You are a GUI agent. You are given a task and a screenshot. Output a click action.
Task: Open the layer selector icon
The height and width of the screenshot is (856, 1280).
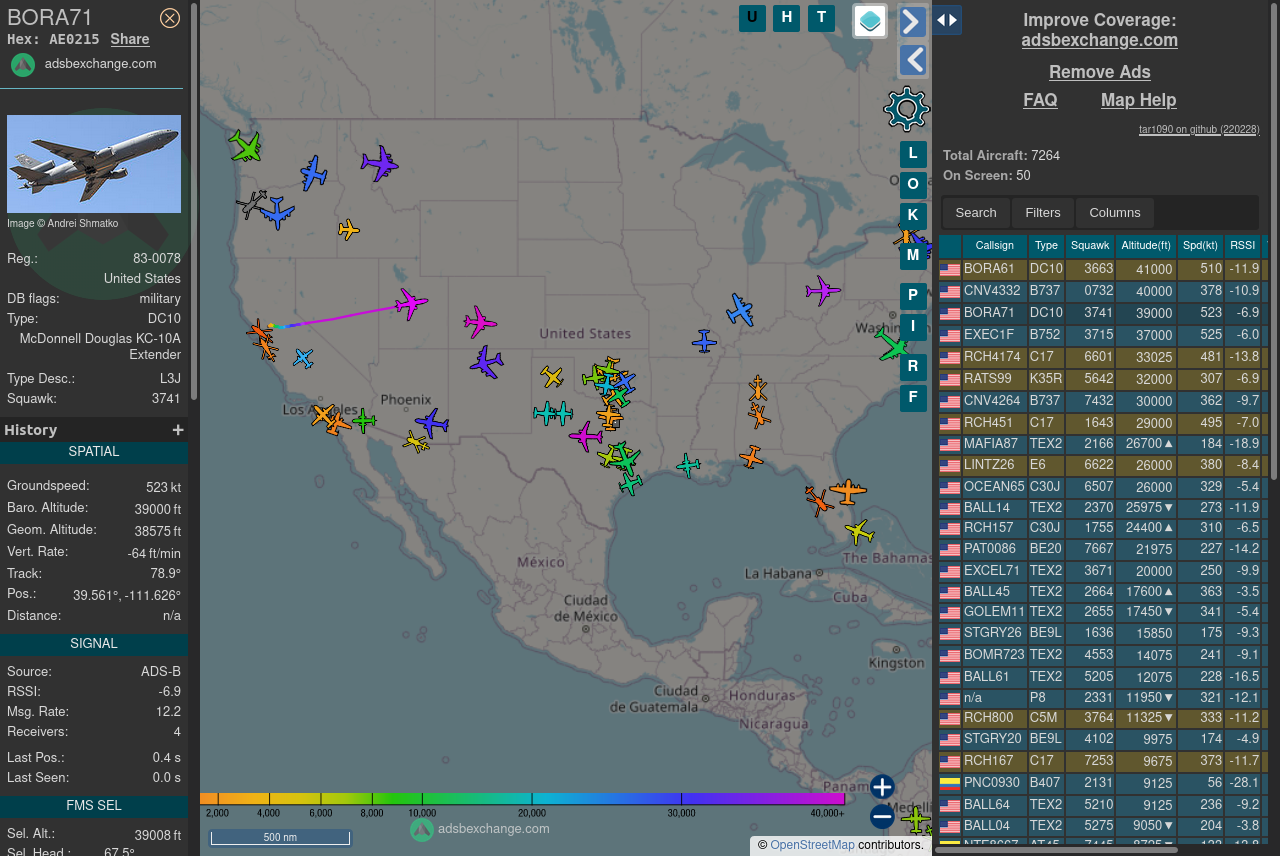pyautogui.click(x=870, y=21)
